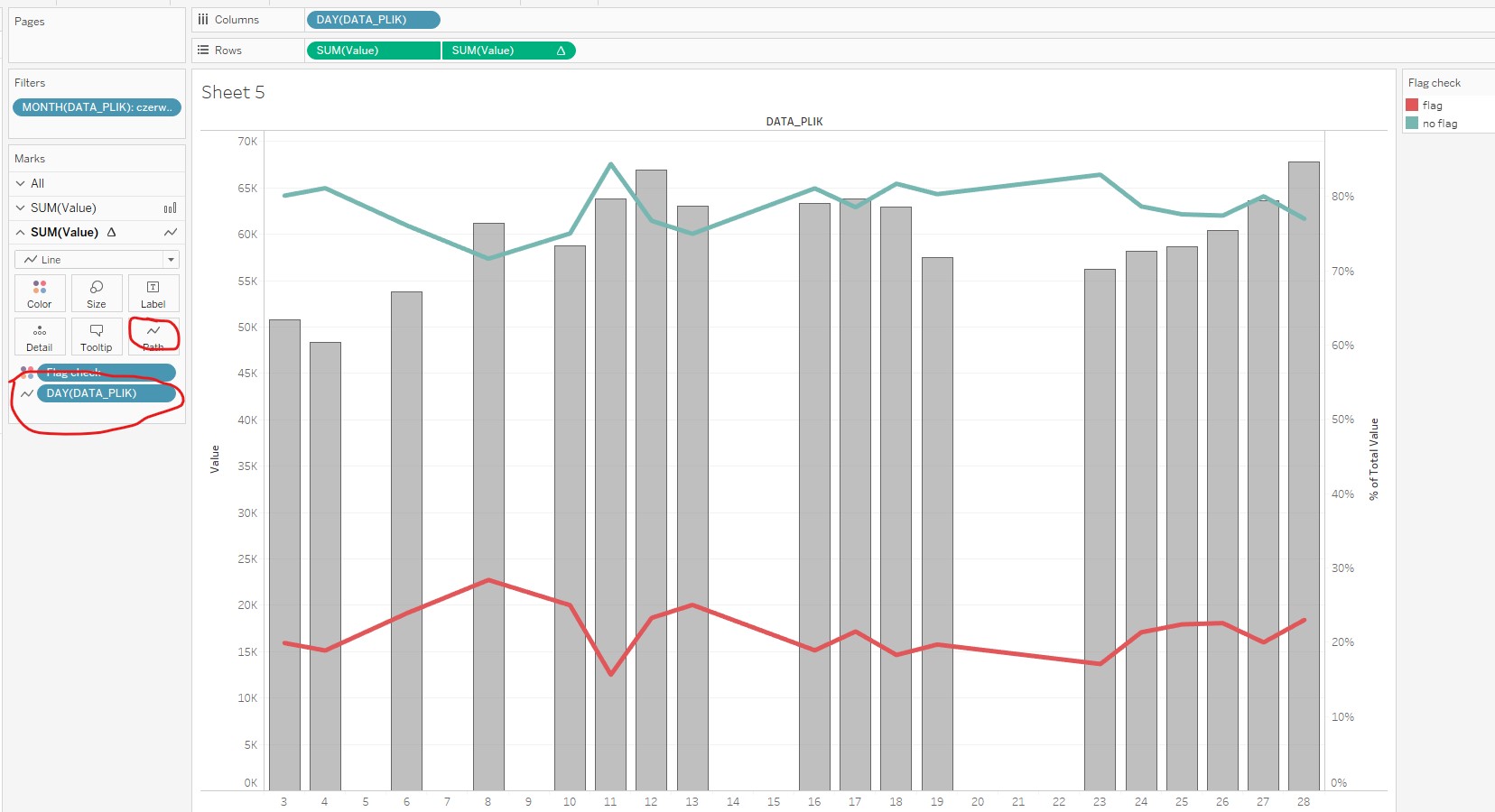This screenshot has width=1495, height=812.
Task: Click path icon beside DAY(DATA_PLIK) marks pill
Action: tap(27, 393)
